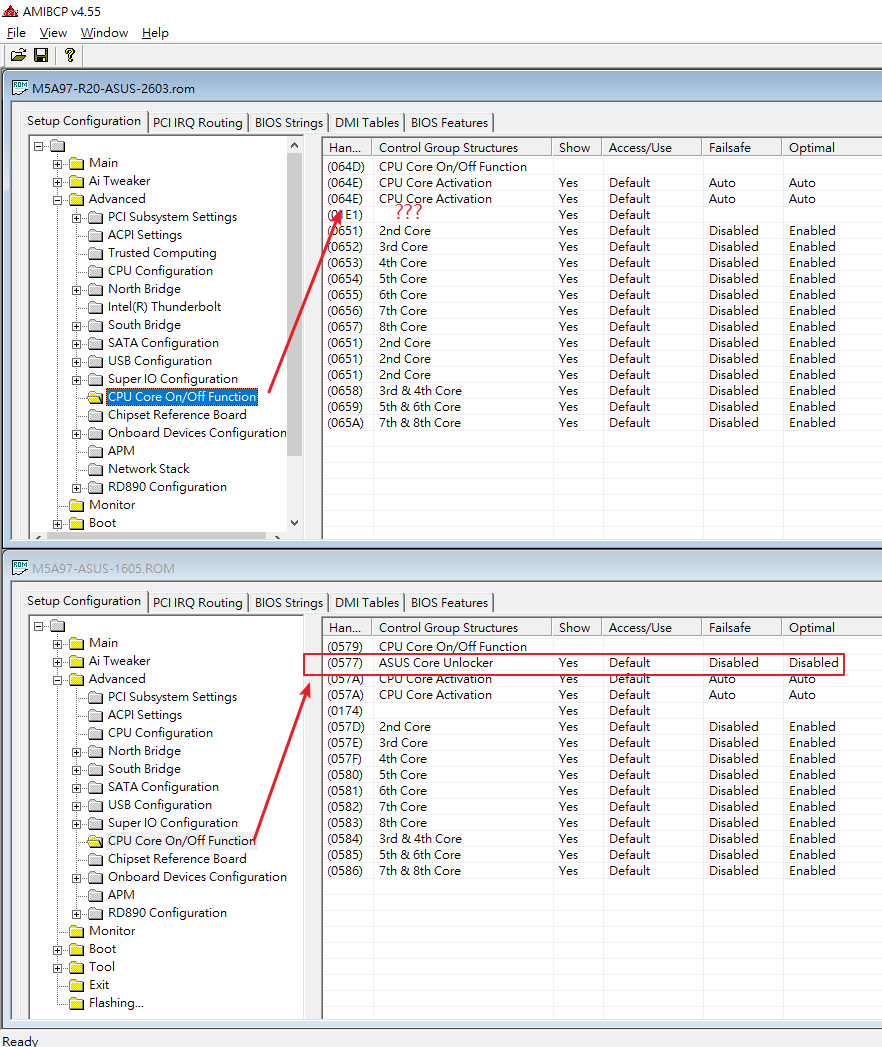Open the File menu
The image size is (882, 1047).
pyautogui.click(x=16, y=33)
